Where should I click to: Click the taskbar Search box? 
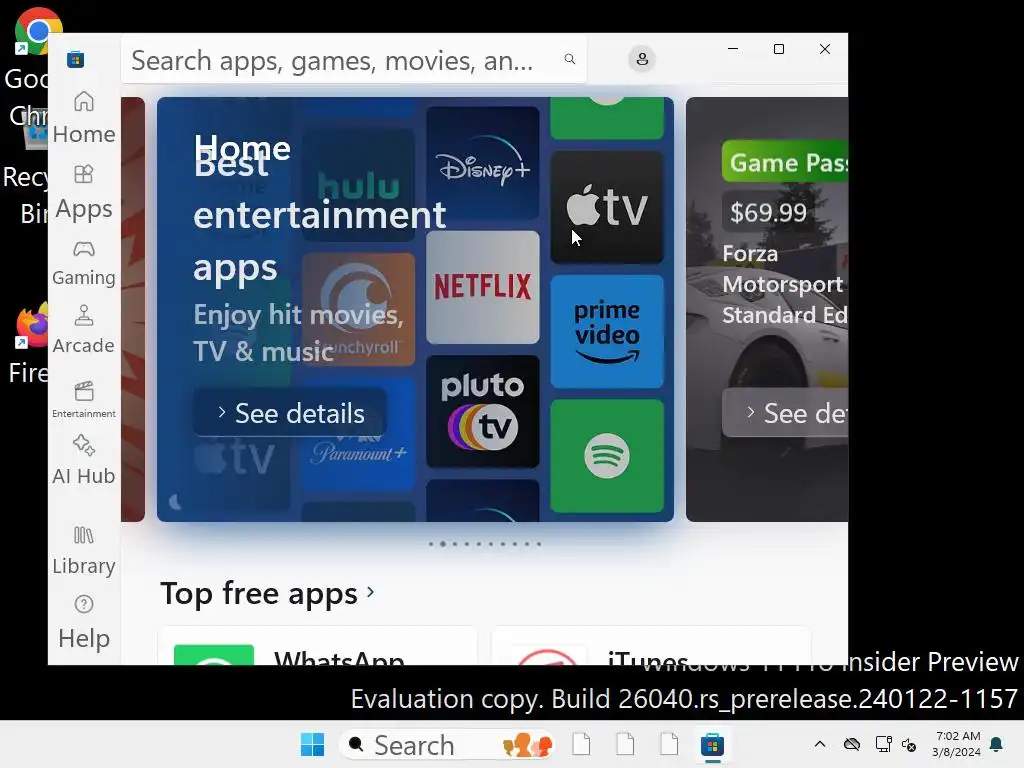(x=447, y=744)
